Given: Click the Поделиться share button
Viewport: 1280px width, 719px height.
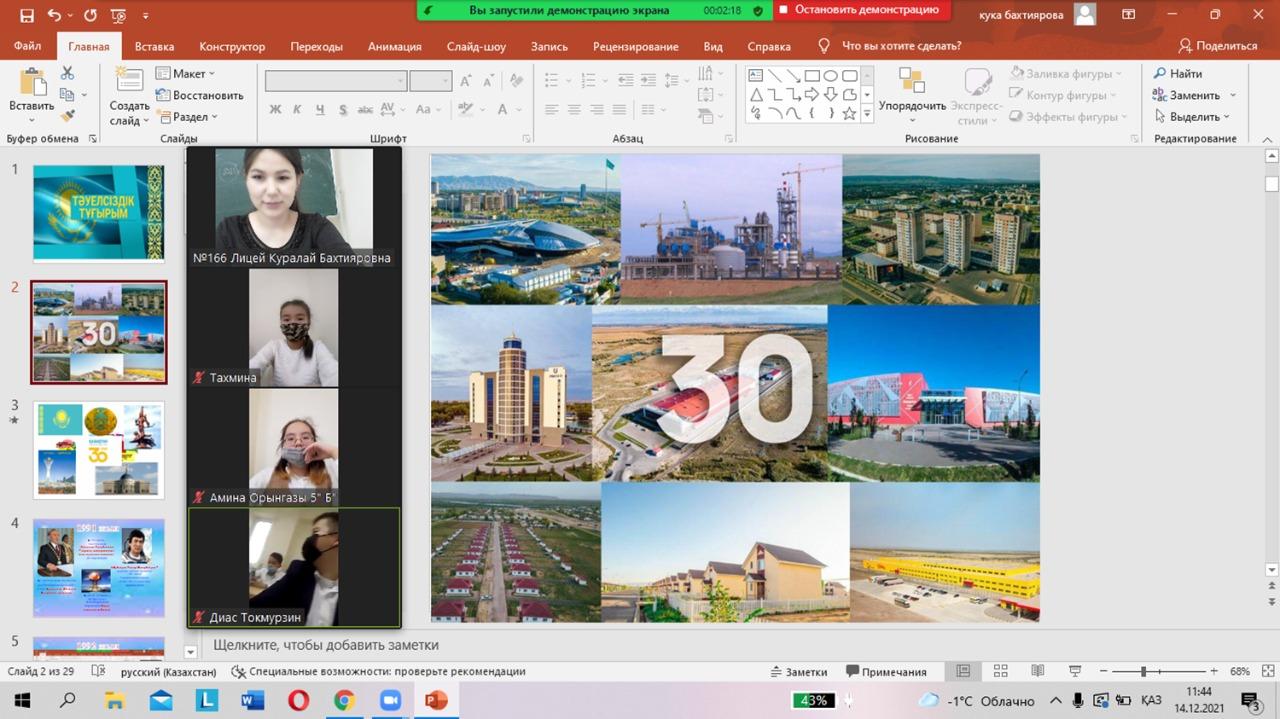Looking at the screenshot, I should click(x=1217, y=46).
